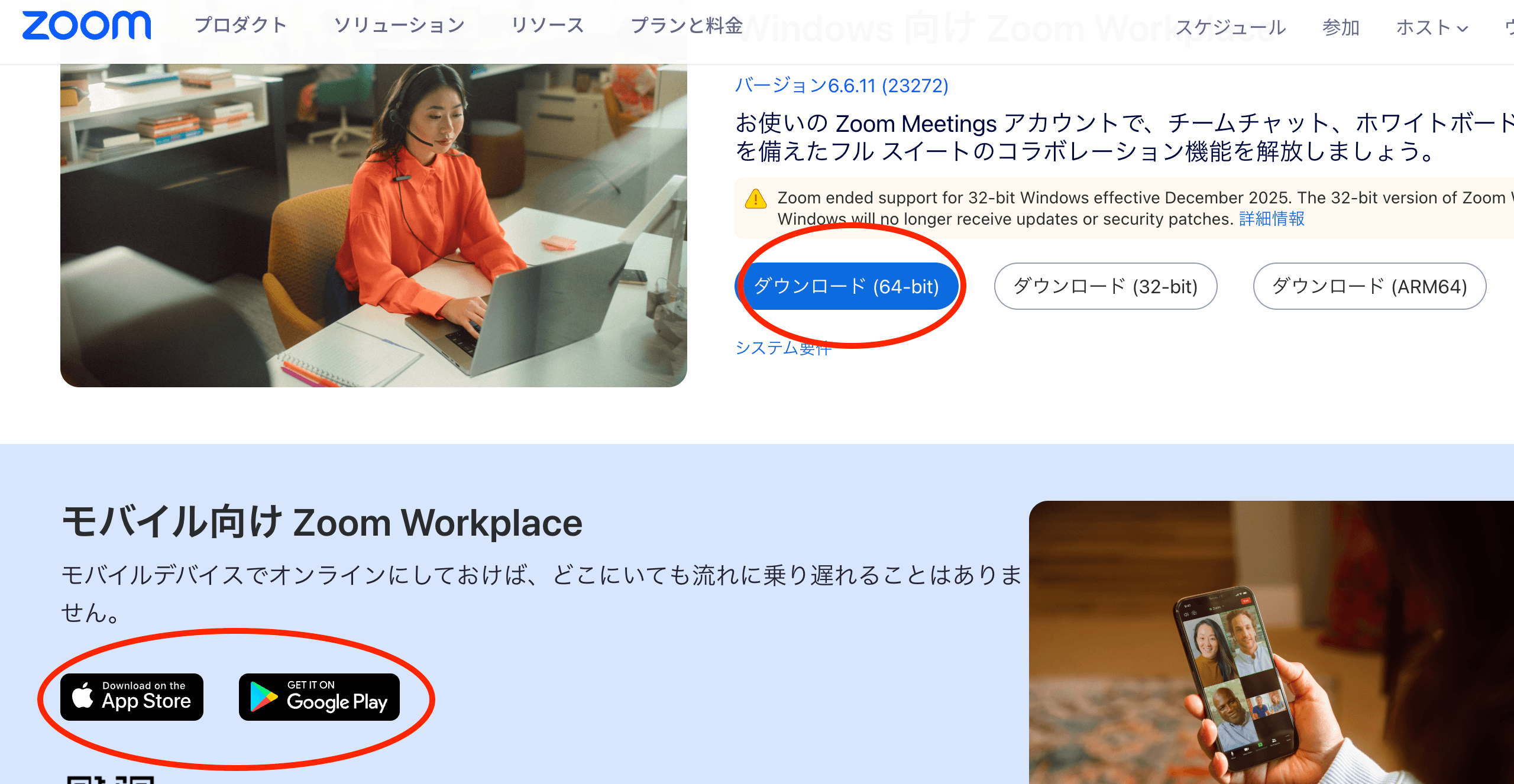Click the woman with headset photo

pos(374,225)
